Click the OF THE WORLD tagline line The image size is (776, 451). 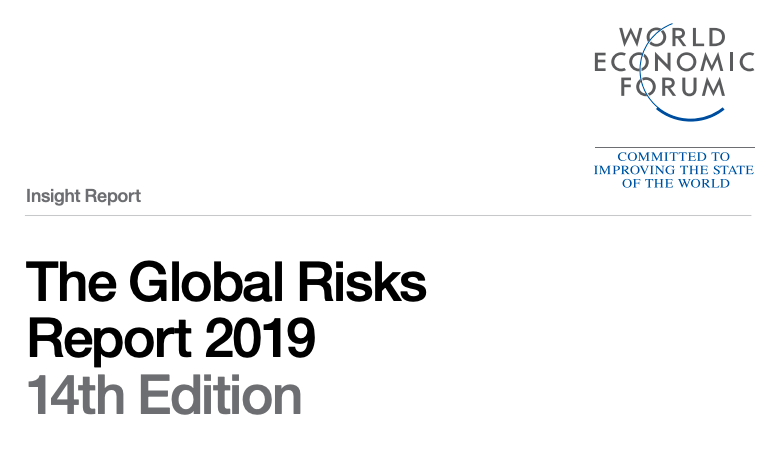pyautogui.click(x=676, y=183)
